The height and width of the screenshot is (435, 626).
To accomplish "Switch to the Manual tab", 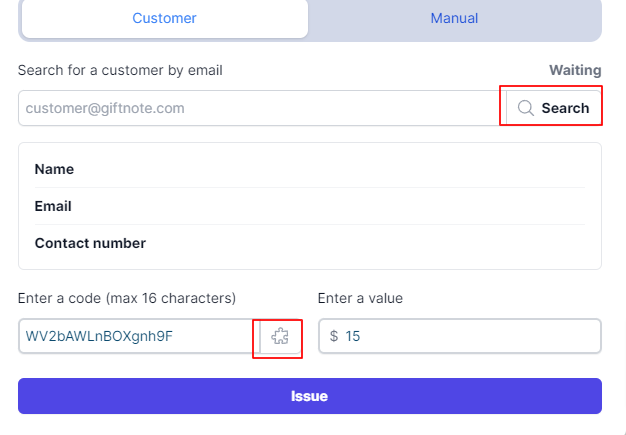I will point(454,18).
